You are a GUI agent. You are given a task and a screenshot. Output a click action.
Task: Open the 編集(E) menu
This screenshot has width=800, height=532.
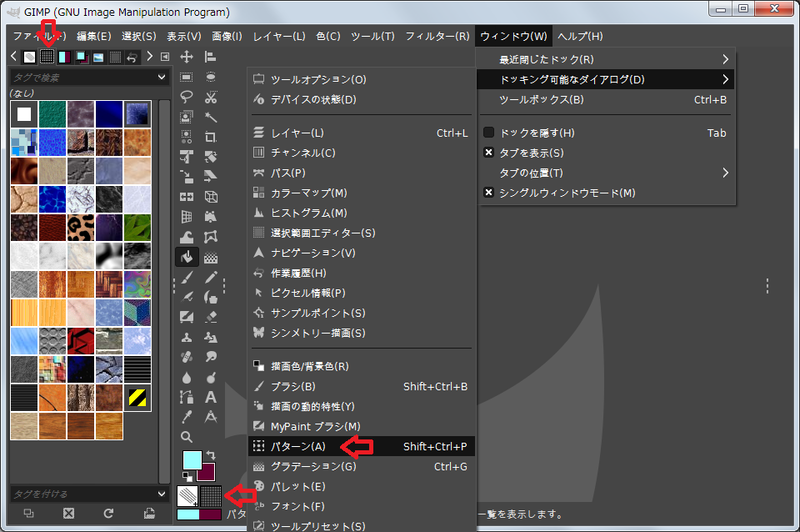[94, 36]
